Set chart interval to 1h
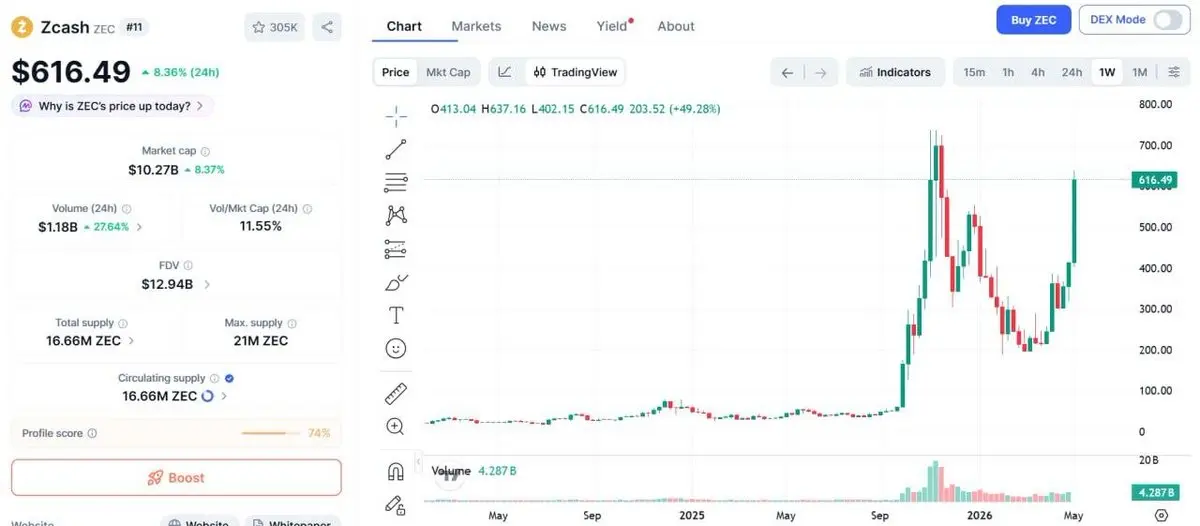This screenshot has width=1200, height=526. click(1008, 72)
